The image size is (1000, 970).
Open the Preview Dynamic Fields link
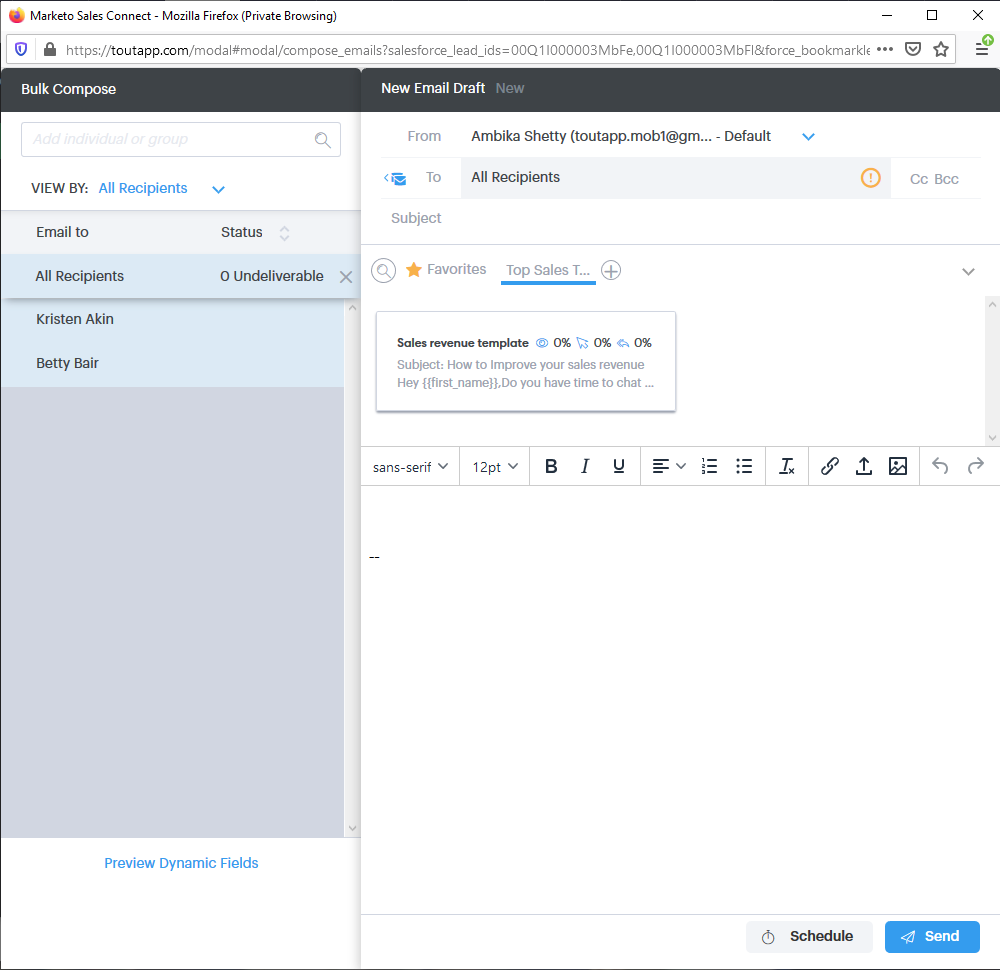click(x=181, y=863)
